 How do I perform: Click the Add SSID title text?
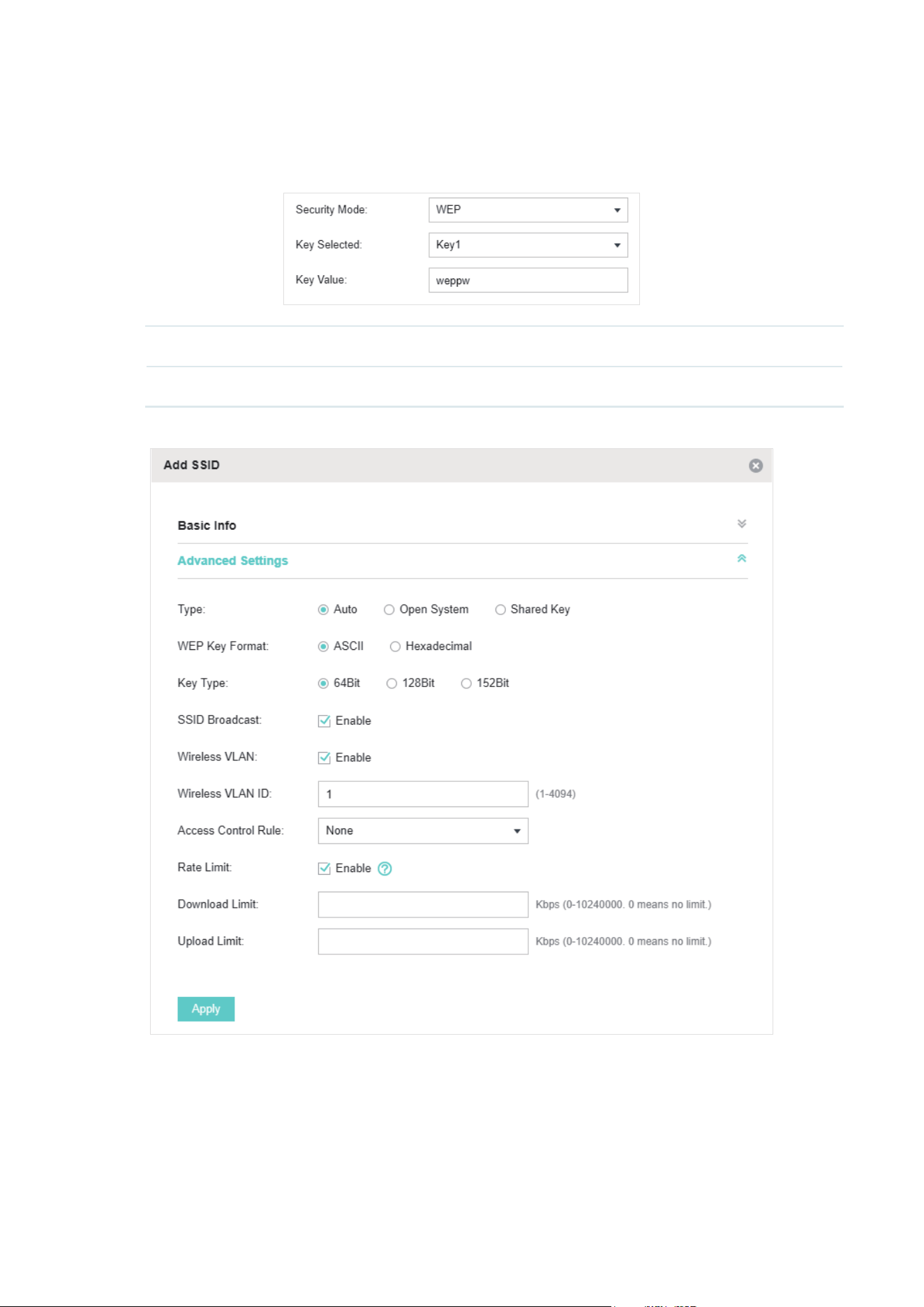pos(191,465)
